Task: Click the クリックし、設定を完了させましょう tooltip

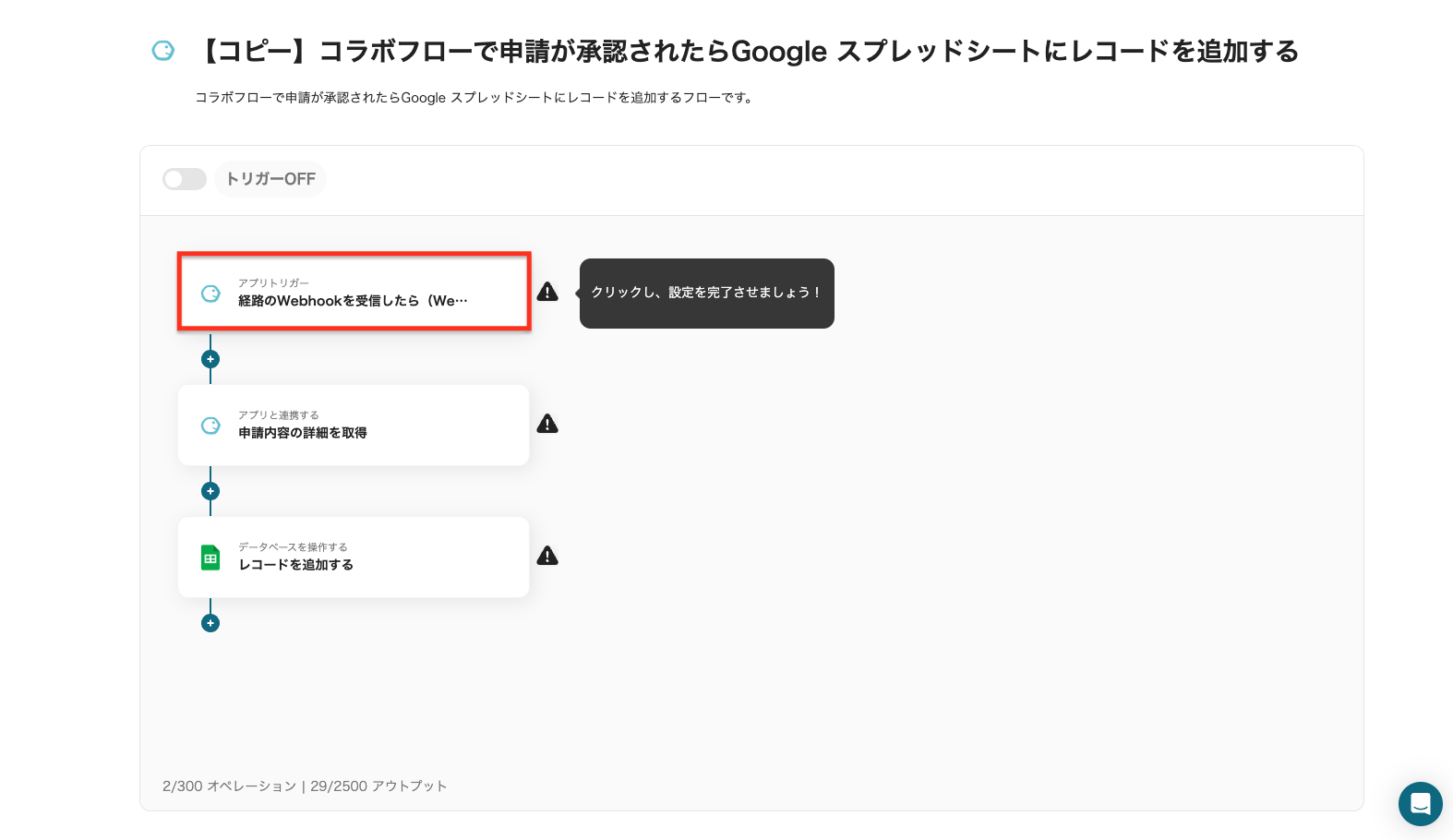Action: pyautogui.click(x=706, y=293)
